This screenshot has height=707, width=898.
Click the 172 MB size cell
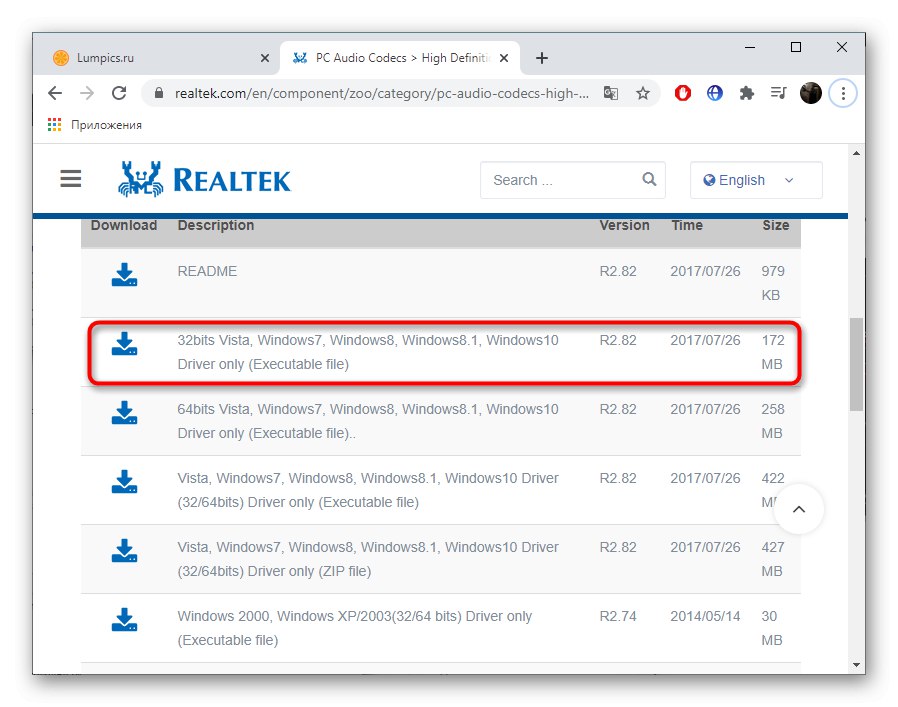pos(773,352)
